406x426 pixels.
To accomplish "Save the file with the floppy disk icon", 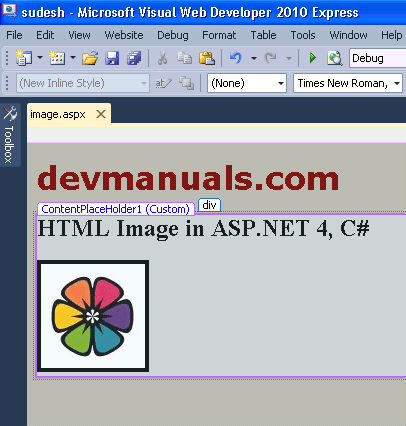I will coord(112,58).
